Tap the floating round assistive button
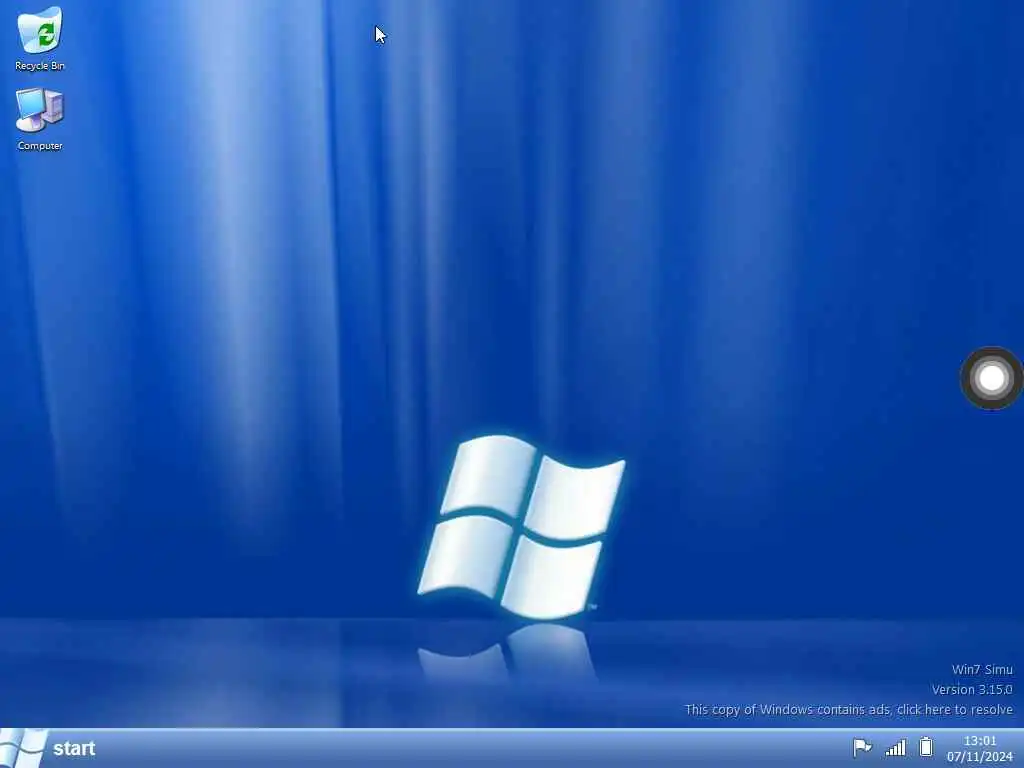This screenshot has height=768, width=1024. pos(991,378)
